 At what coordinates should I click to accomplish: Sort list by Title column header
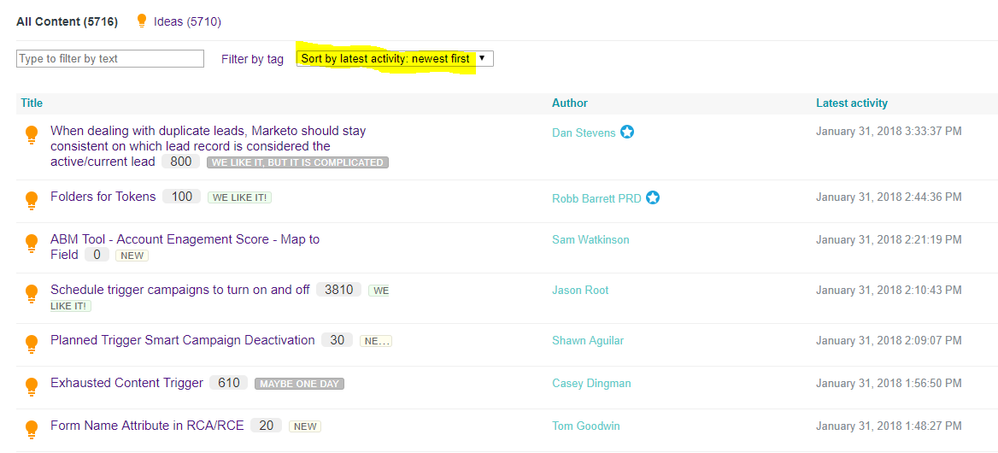[31, 103]
